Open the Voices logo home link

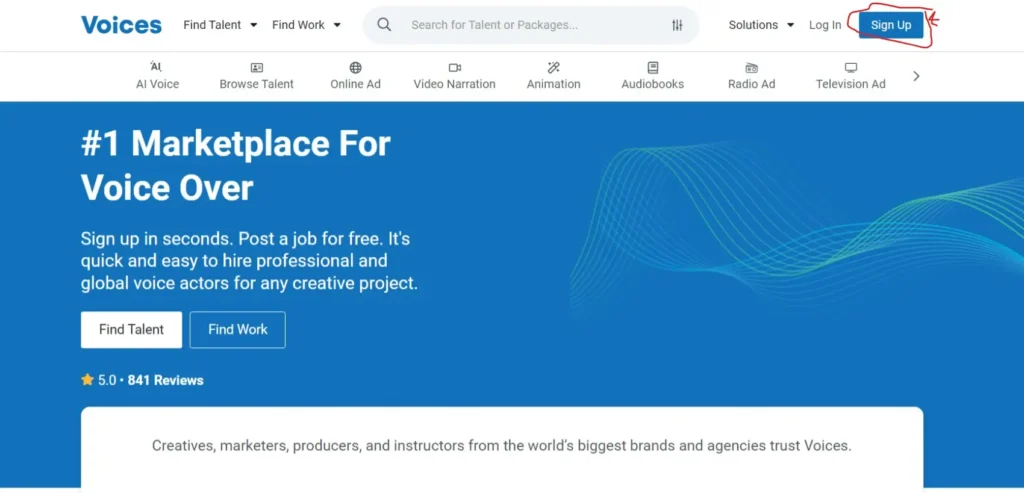pyautogui.click(x=121, y=25)
